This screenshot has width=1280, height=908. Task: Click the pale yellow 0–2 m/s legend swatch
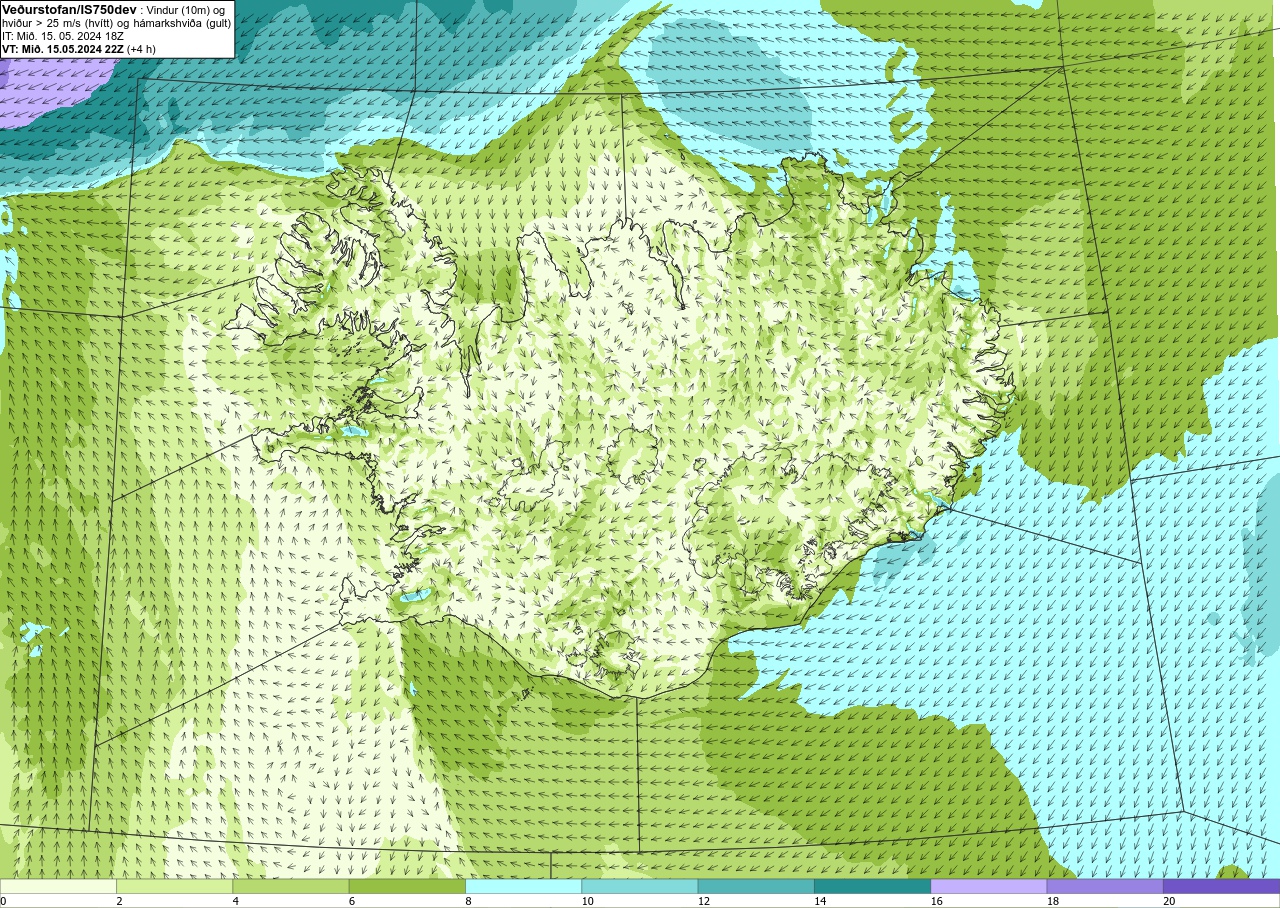tap(58, 886)
